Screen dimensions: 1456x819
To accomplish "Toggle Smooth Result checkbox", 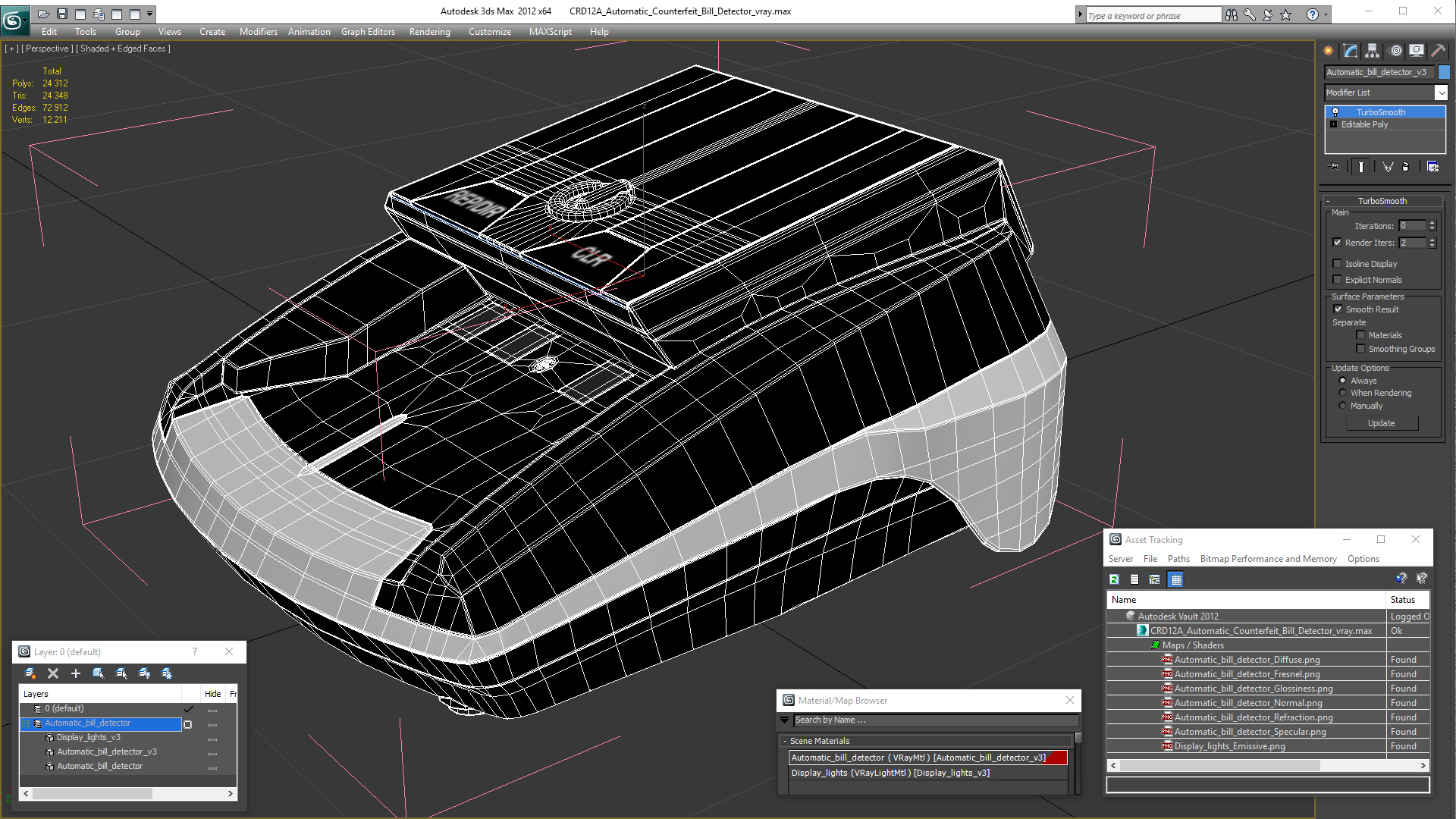I will 1338,309.
